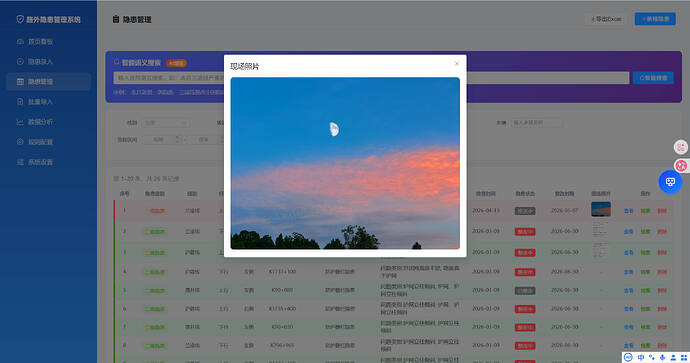Screen dimensions: 690x363
Task: Open the sidebar item with the plus-circle icon
Action: pyautogui.click(x=48, y=62)
